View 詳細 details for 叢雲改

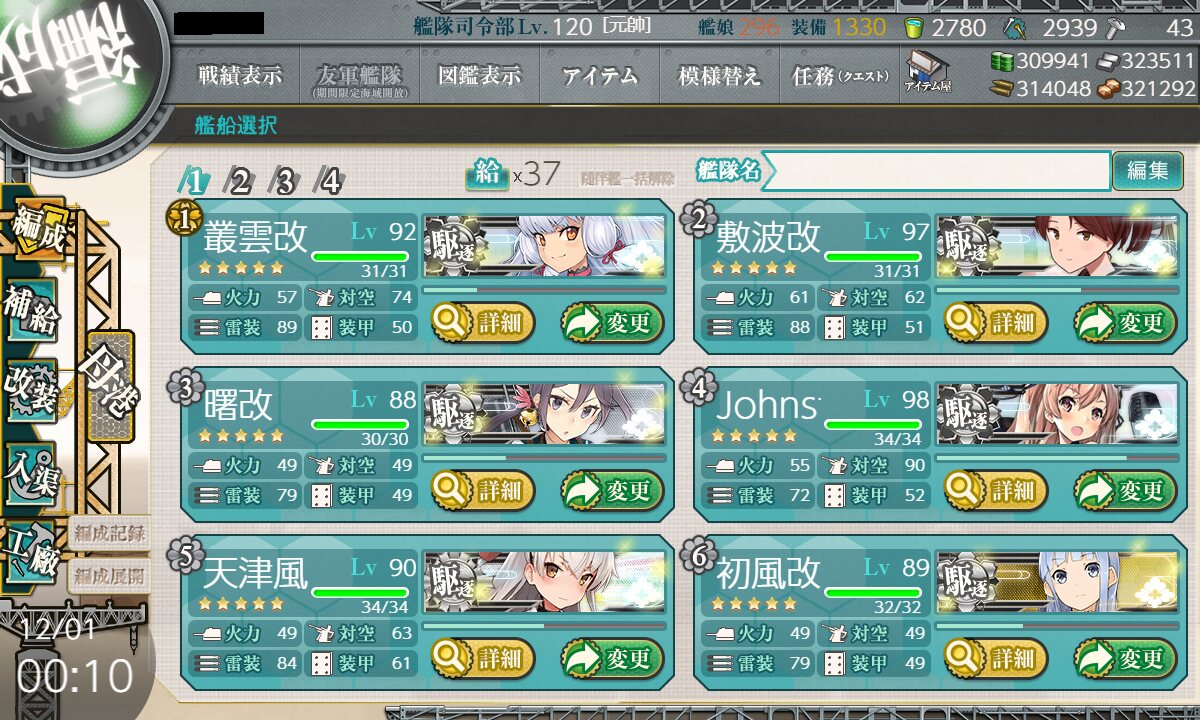click(x=483, y=323)
